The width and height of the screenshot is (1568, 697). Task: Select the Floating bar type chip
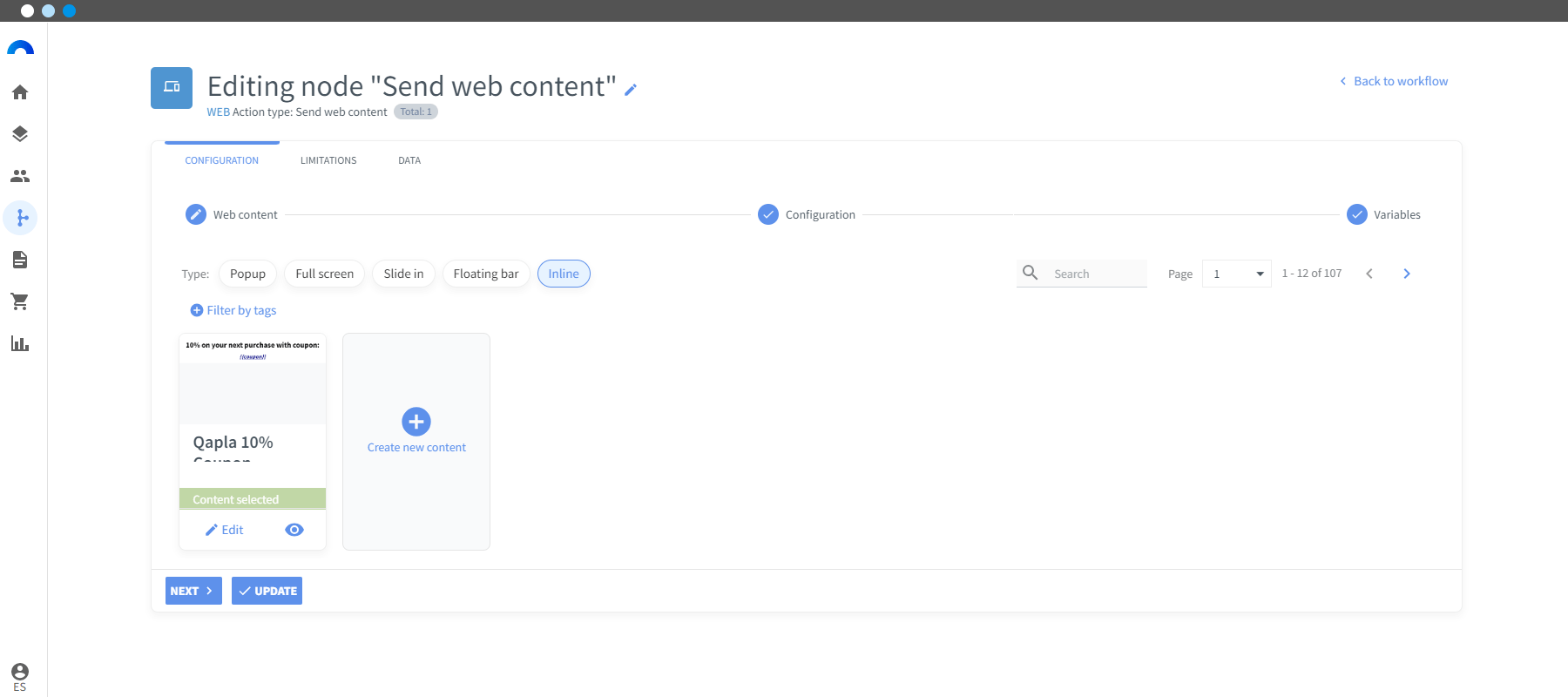click(x=486, y=274)
